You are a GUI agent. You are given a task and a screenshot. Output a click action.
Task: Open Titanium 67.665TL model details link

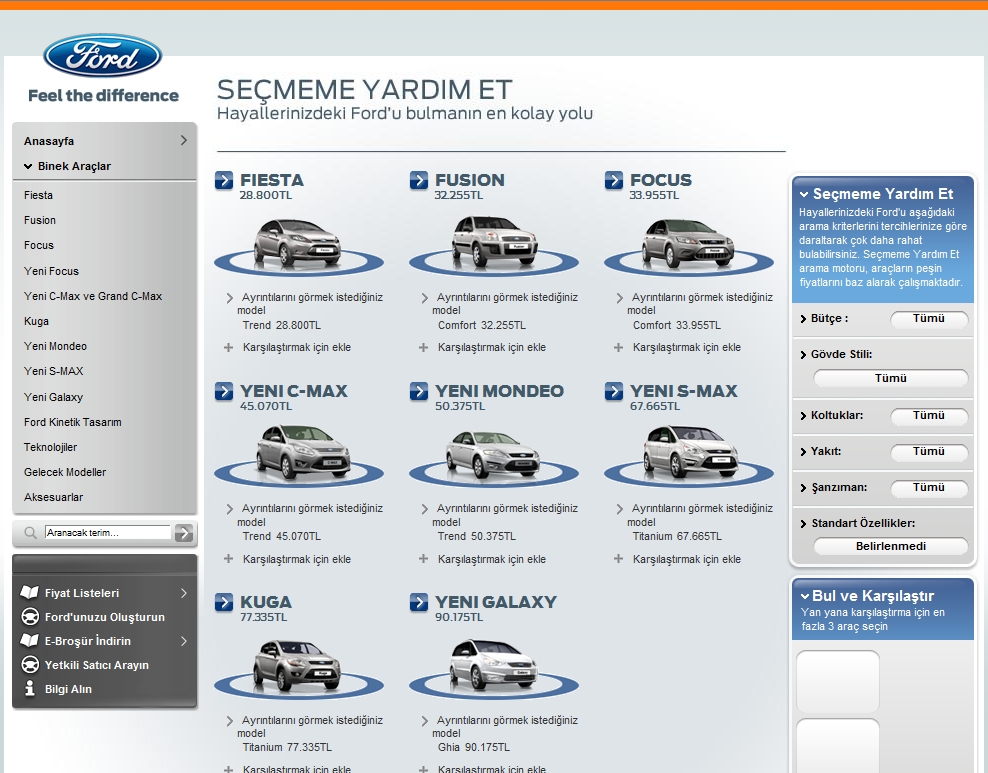coord(677,536)
